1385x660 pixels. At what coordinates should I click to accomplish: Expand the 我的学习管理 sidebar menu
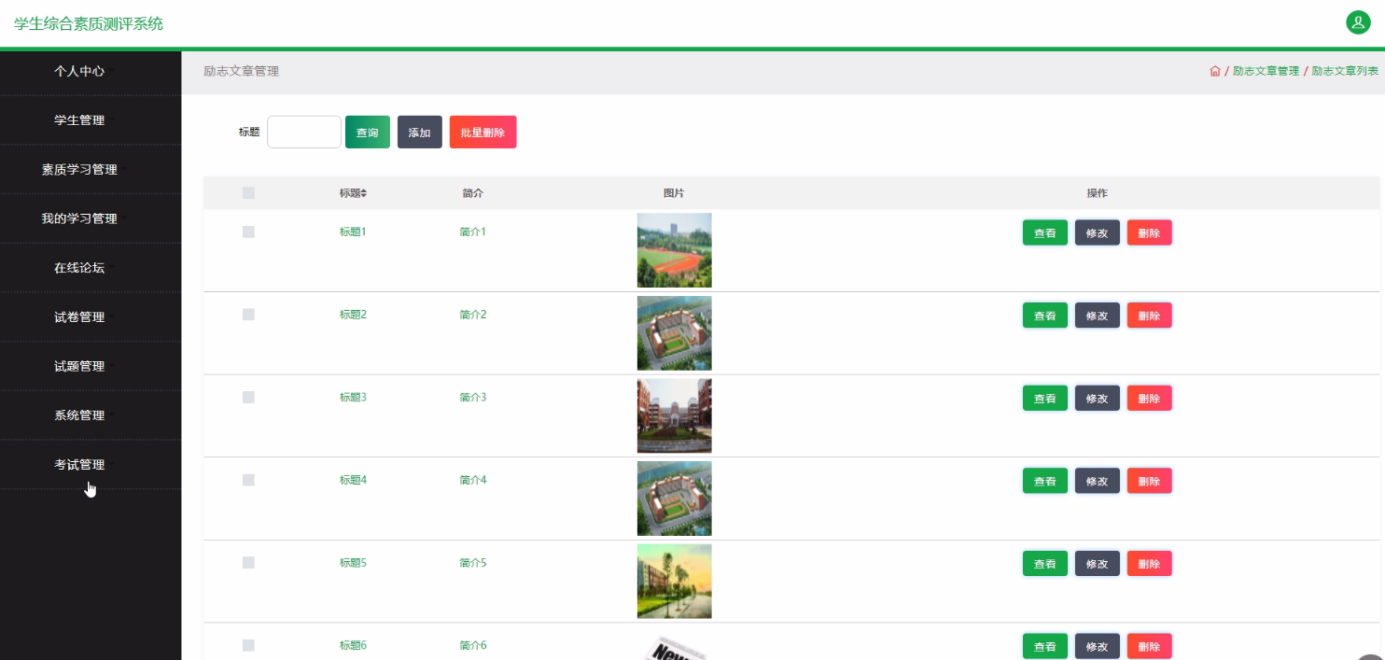point(90,218)
